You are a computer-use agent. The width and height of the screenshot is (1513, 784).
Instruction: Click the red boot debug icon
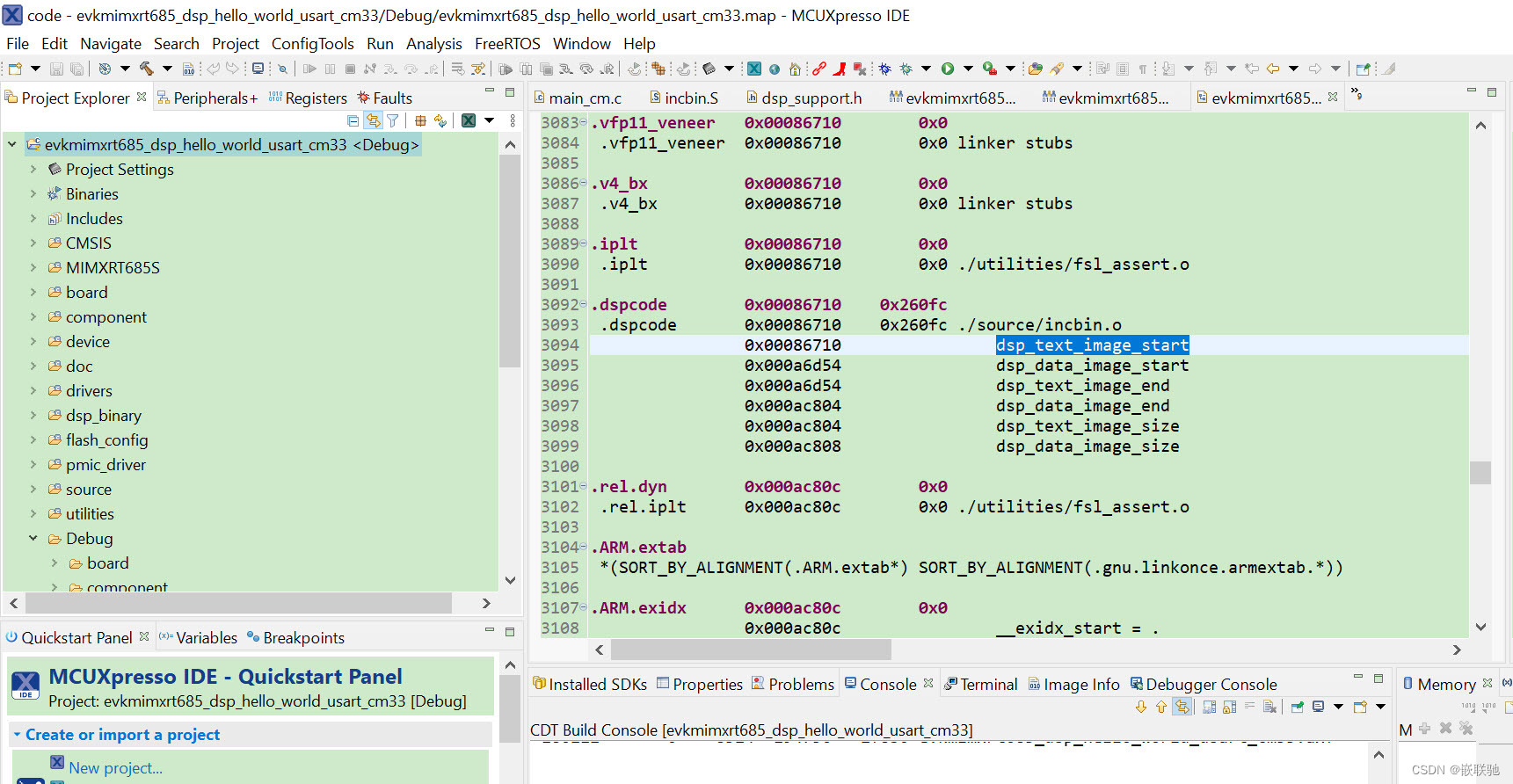(840, 69)
